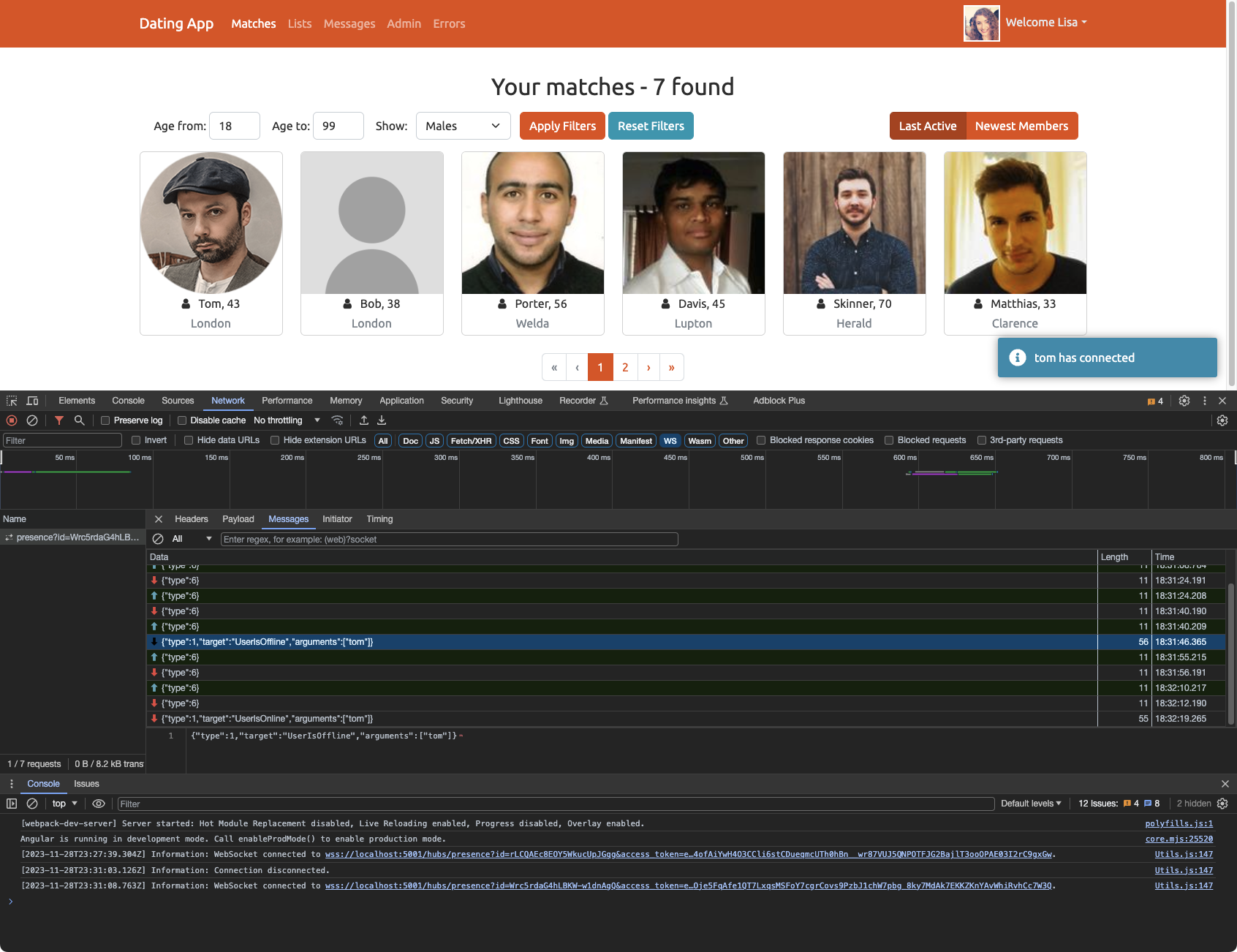Click info icon in toast notification
The width and height of the screenshot is (1237, 952).
[x=1018, y=358]
